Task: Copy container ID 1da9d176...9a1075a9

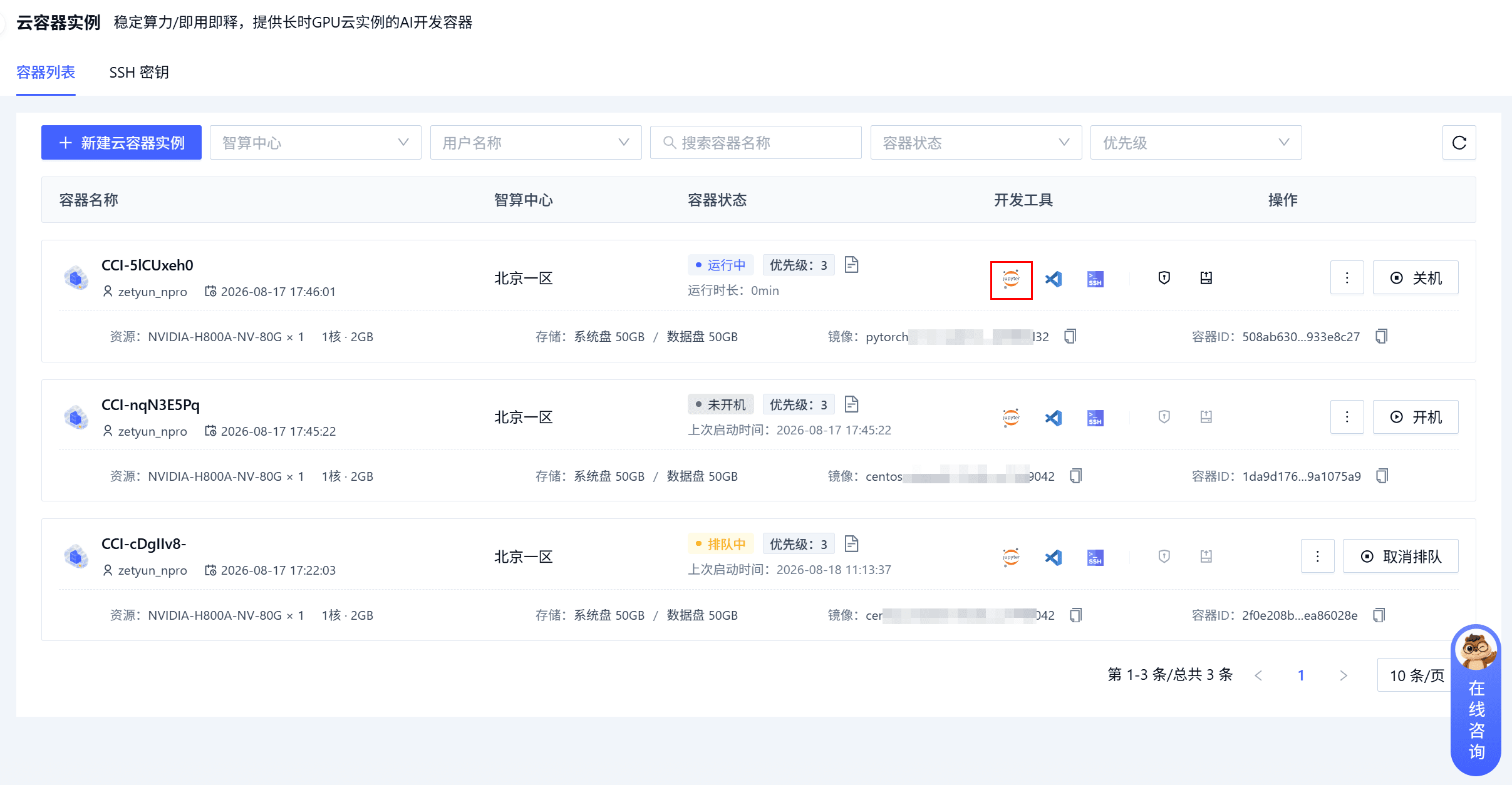Action: 1382,476
